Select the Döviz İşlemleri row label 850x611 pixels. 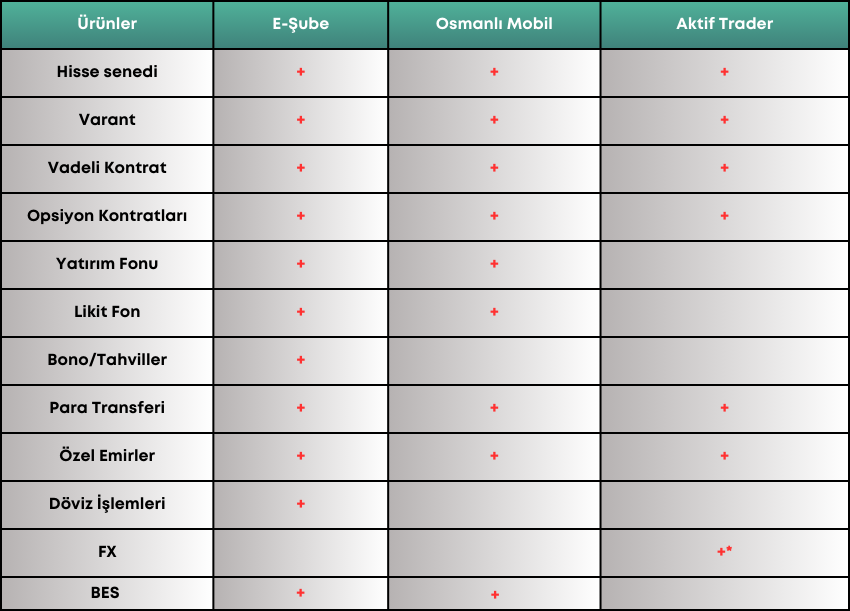(107, 503)
